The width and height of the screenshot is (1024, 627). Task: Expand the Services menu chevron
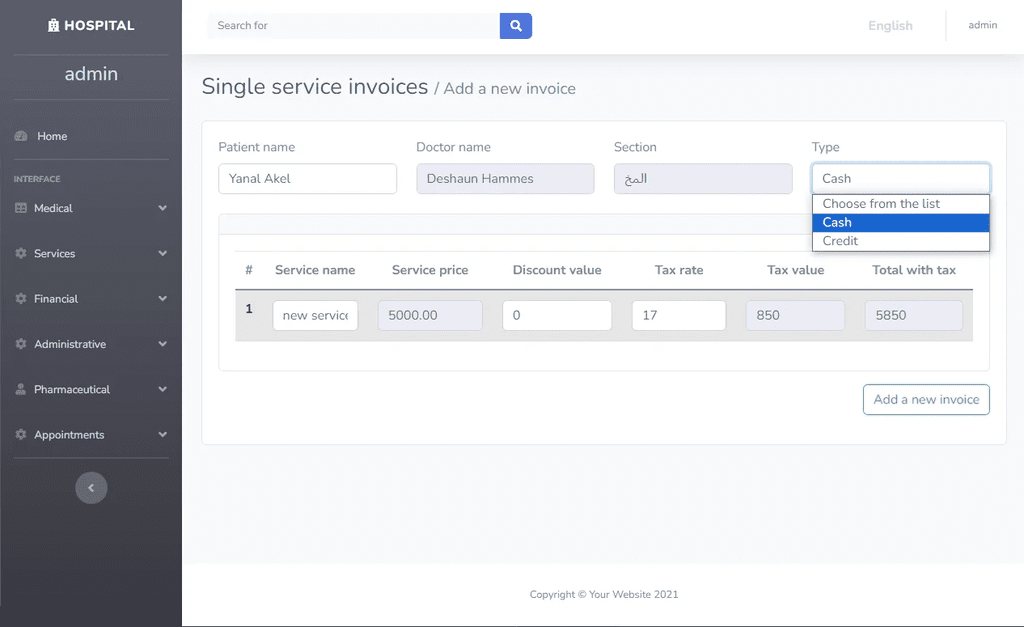click(x=163, y=253)
